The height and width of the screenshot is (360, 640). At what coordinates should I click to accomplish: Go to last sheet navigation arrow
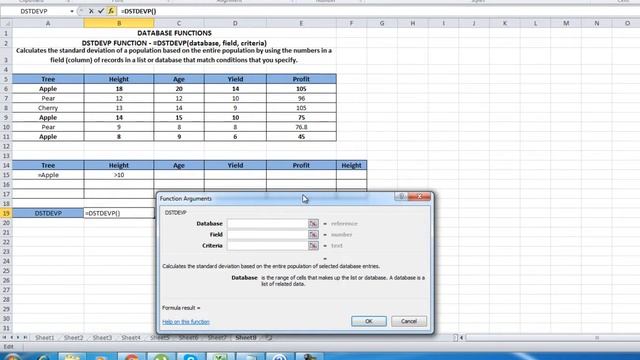tap(25, 338)
